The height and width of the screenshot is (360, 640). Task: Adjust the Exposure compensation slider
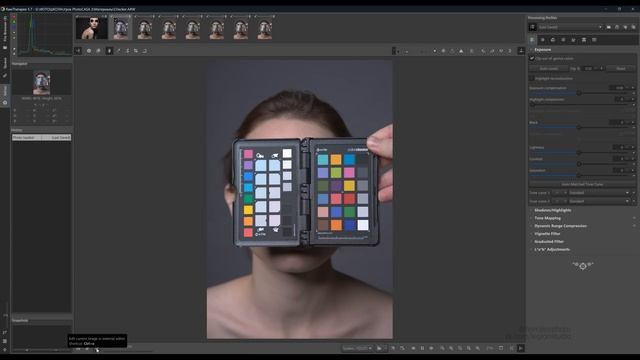(x=579, y=93)
